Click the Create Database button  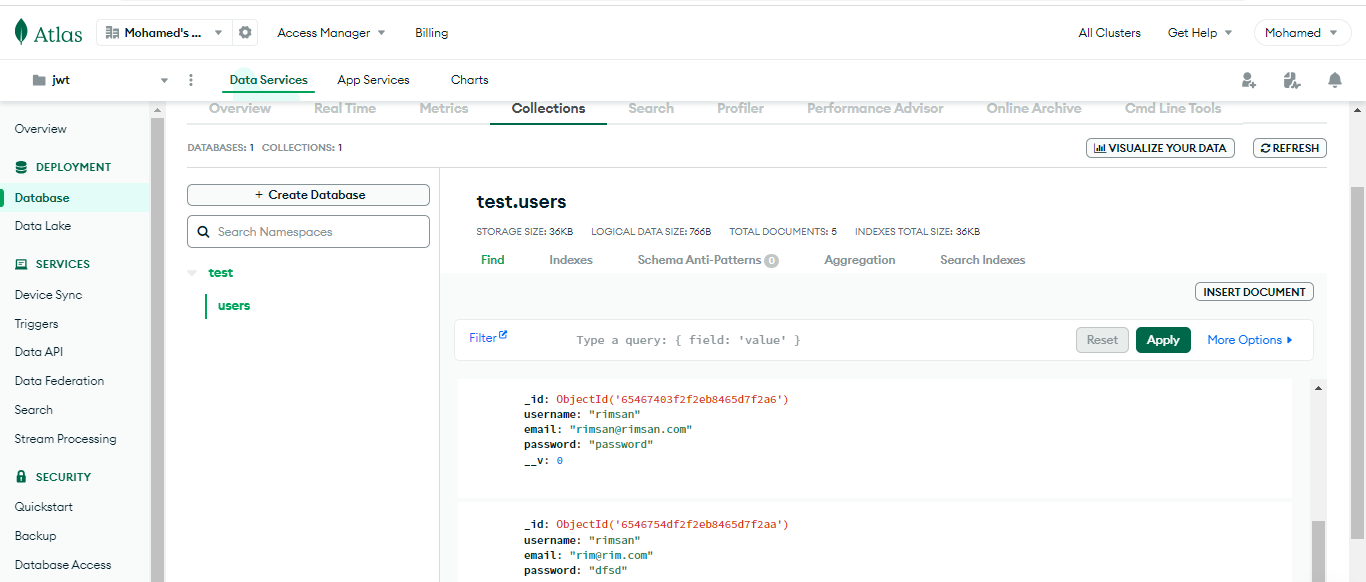[308, 195]
